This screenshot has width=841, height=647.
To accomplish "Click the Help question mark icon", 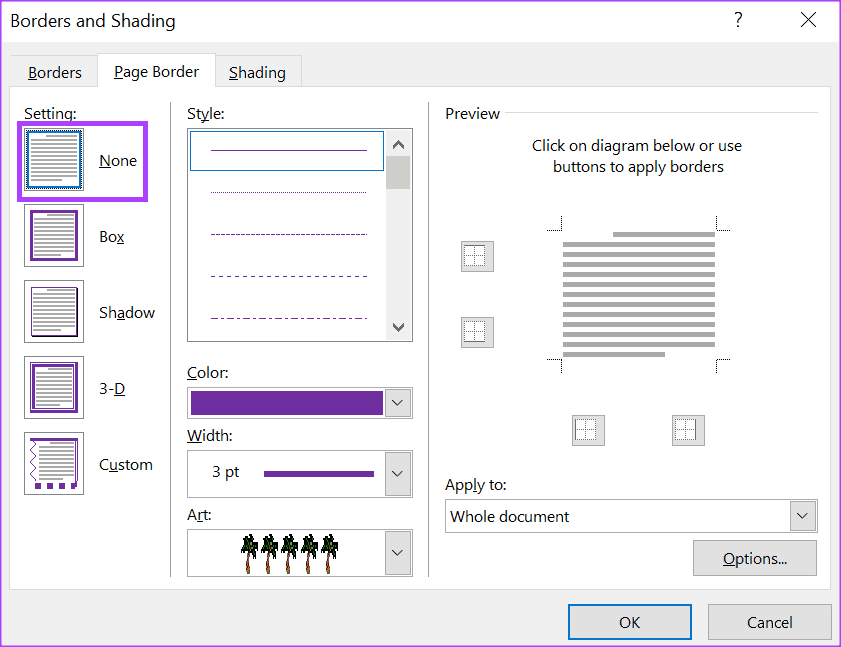I will (x=738, y=20).
